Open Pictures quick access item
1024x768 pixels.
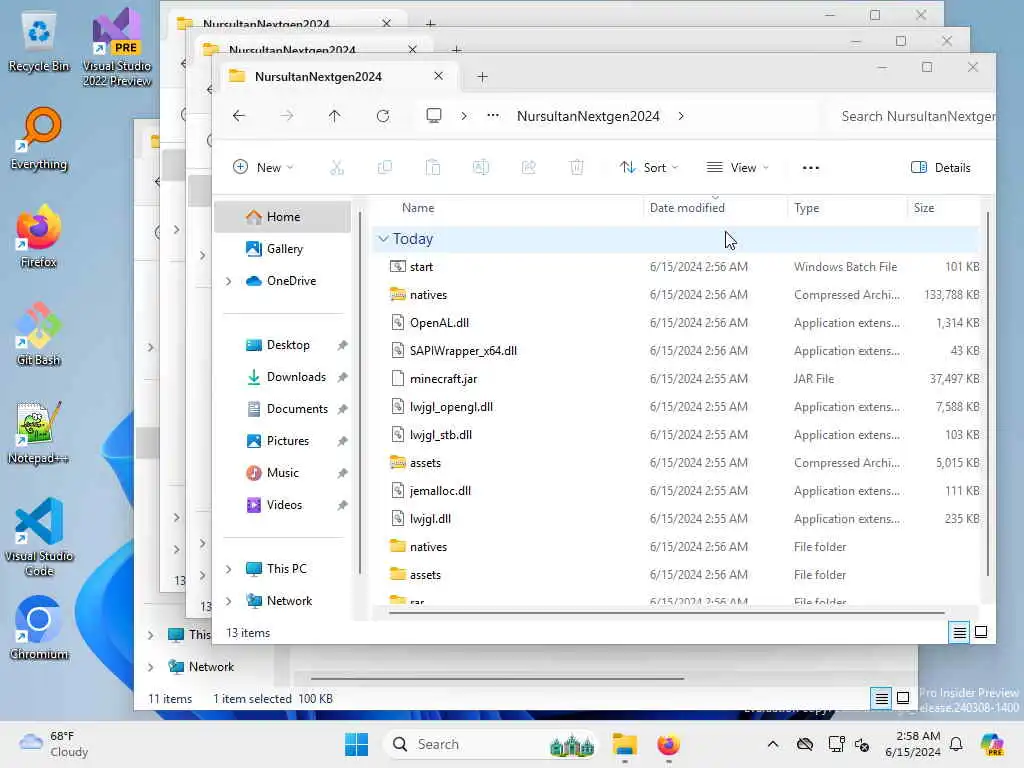(283, 441)
